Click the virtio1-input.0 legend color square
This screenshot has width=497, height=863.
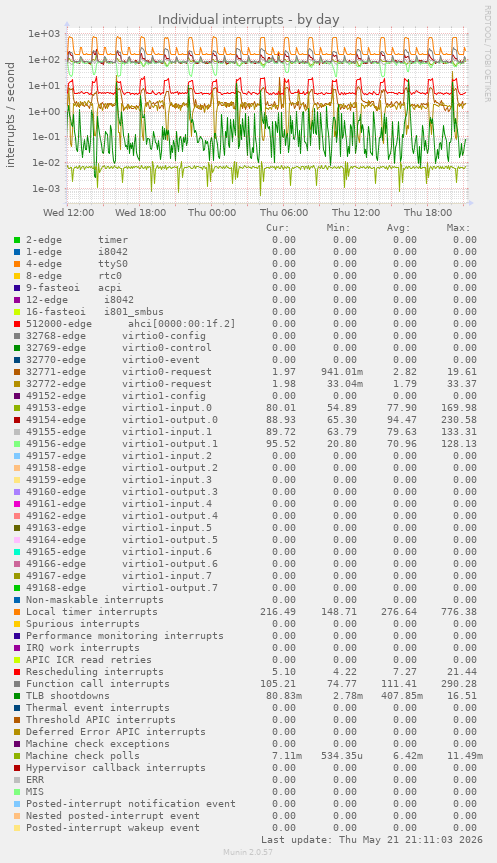tap(17, 408)
